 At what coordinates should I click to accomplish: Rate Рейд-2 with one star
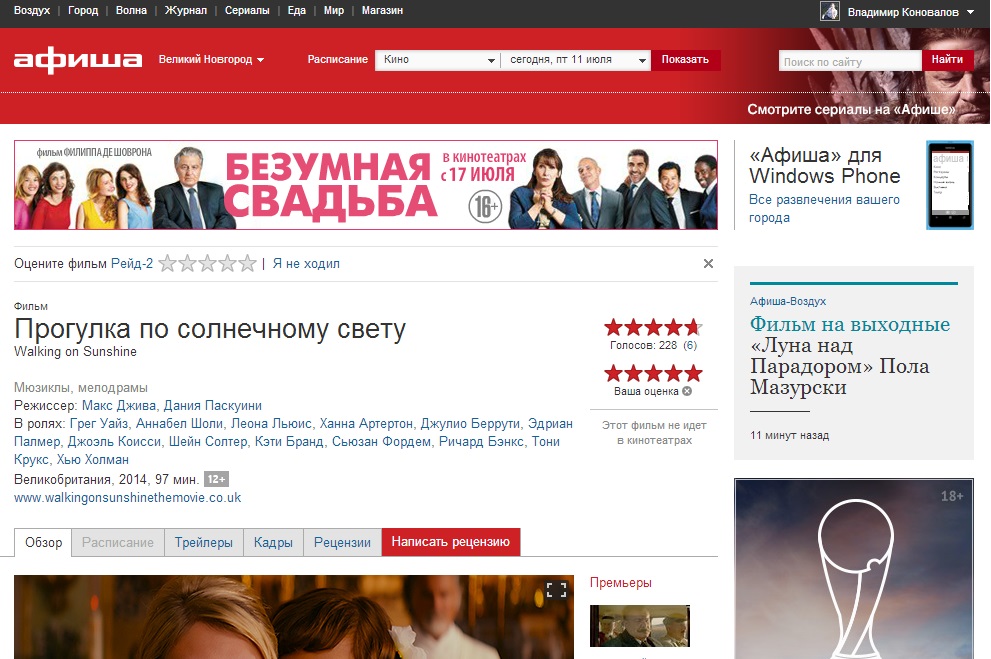pos(167,263)
